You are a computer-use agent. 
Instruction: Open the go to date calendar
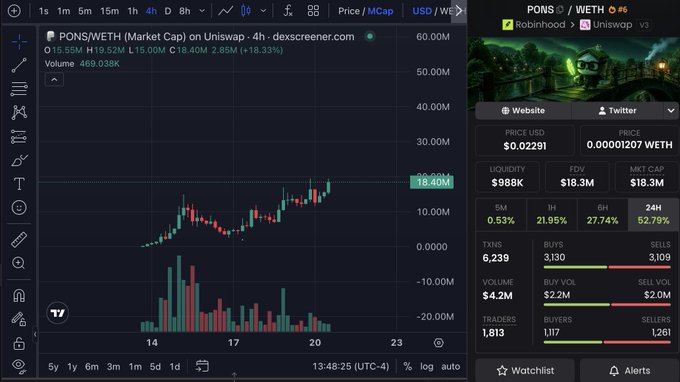coord(202,366)
